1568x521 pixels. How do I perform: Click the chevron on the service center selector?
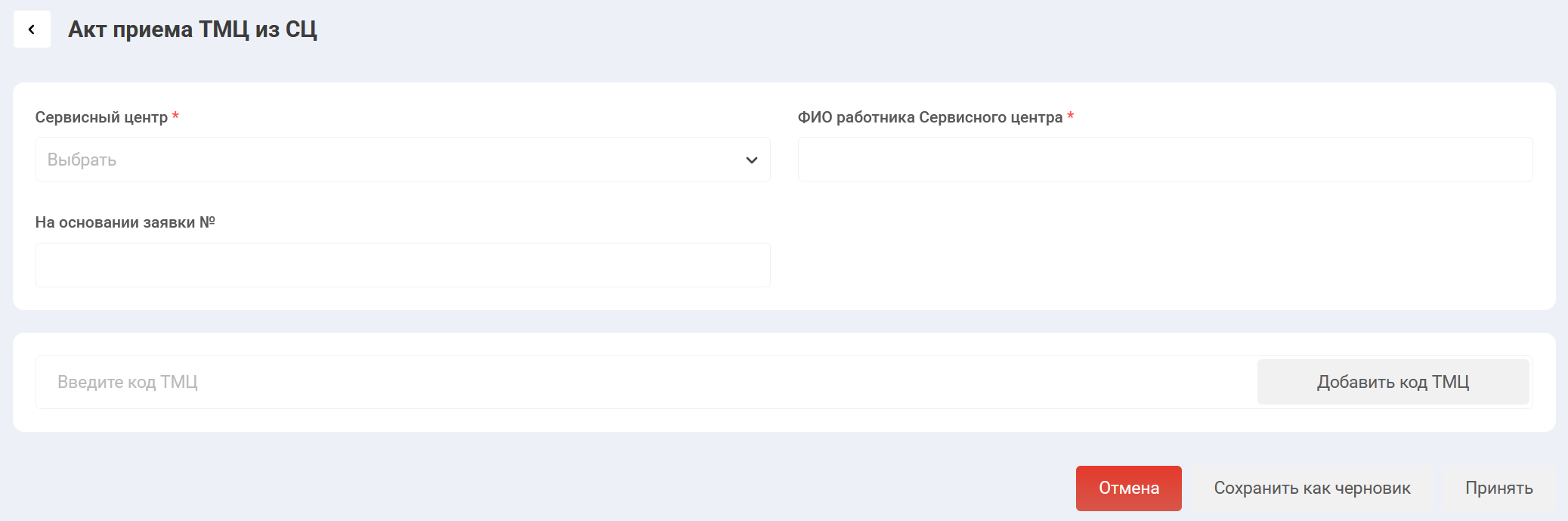pyautogui.click(x=750, y=160)
